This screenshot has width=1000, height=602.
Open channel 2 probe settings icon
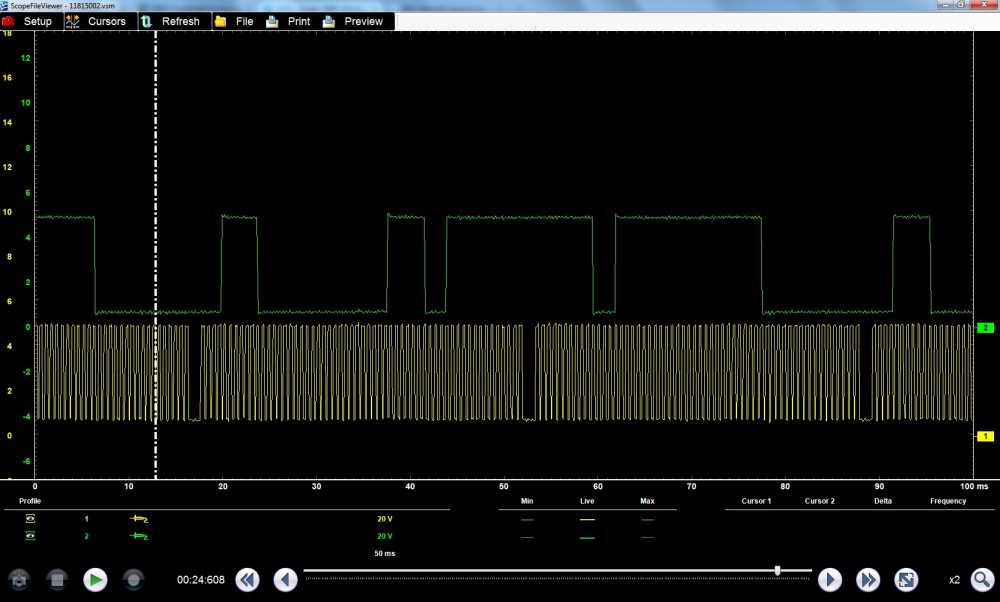coord(138,537)
